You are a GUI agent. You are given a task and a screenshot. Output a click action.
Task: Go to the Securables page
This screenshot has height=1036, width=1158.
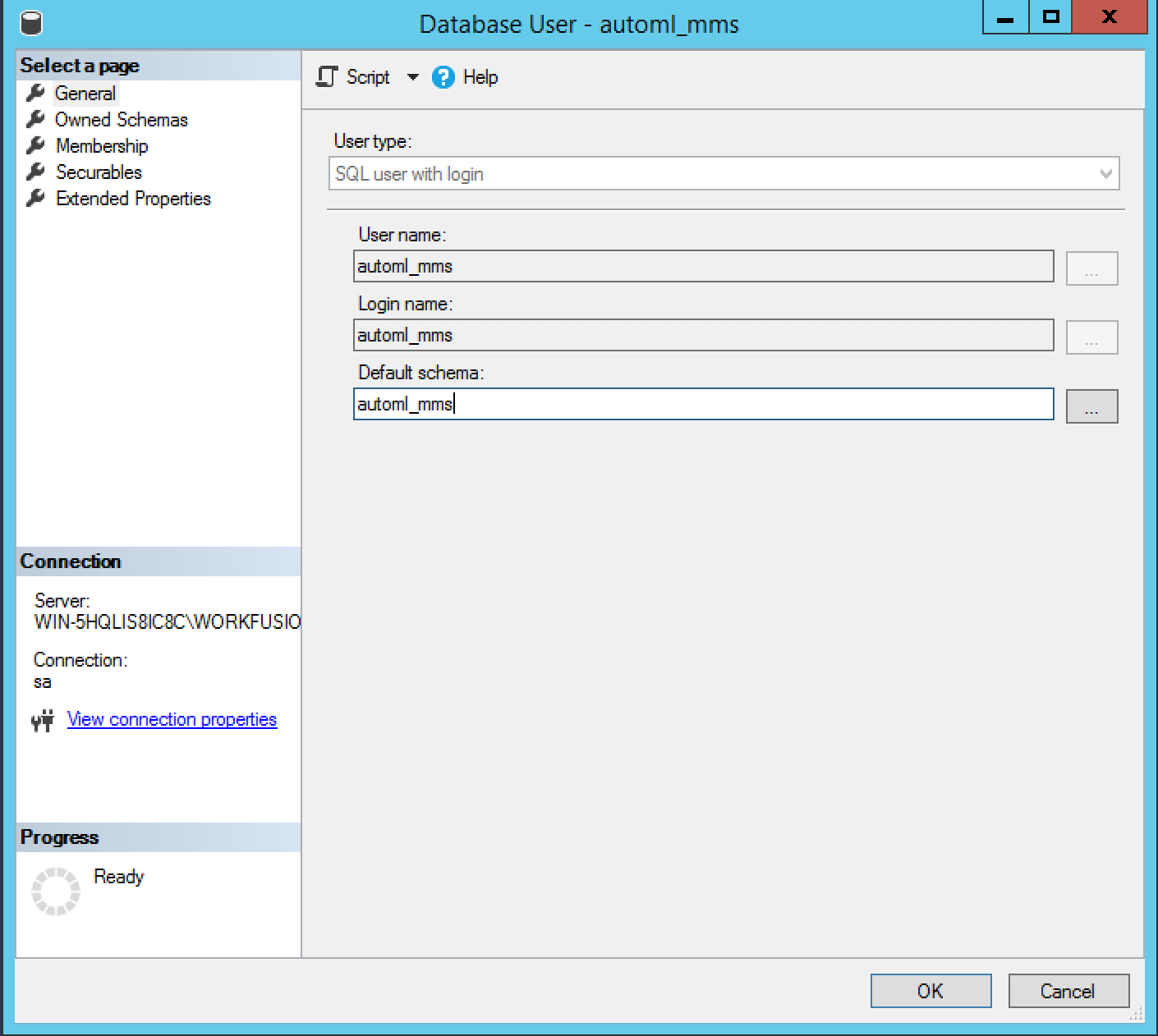click(99, 172)
